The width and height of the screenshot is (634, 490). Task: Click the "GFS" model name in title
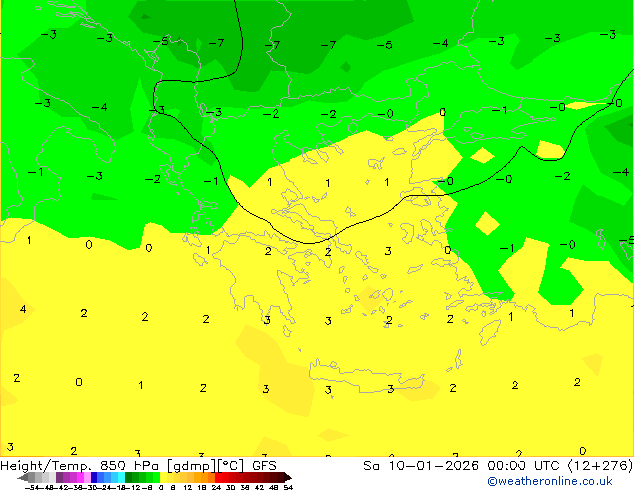point(264,466)
